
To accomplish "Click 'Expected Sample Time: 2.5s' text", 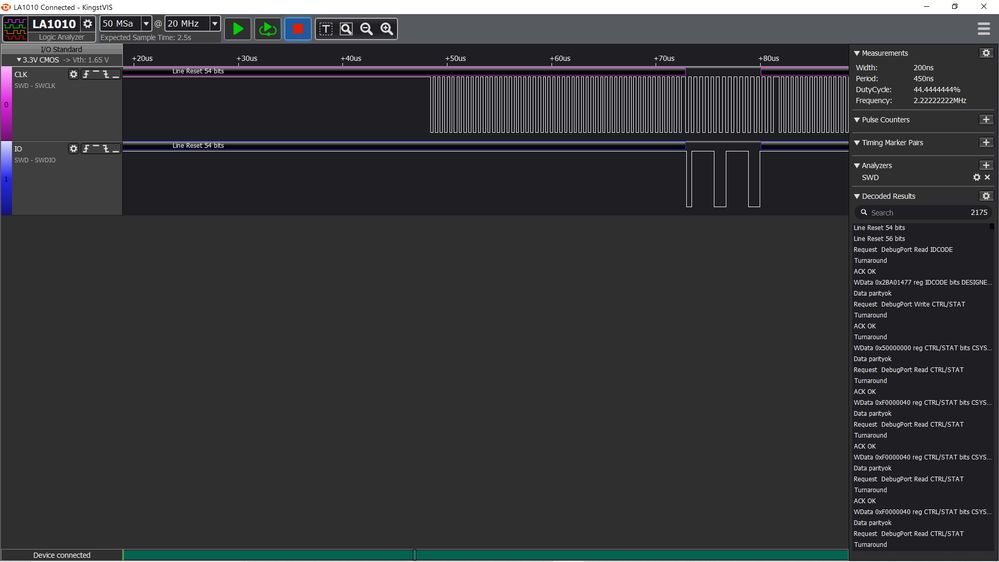I will tap(146, 38).
